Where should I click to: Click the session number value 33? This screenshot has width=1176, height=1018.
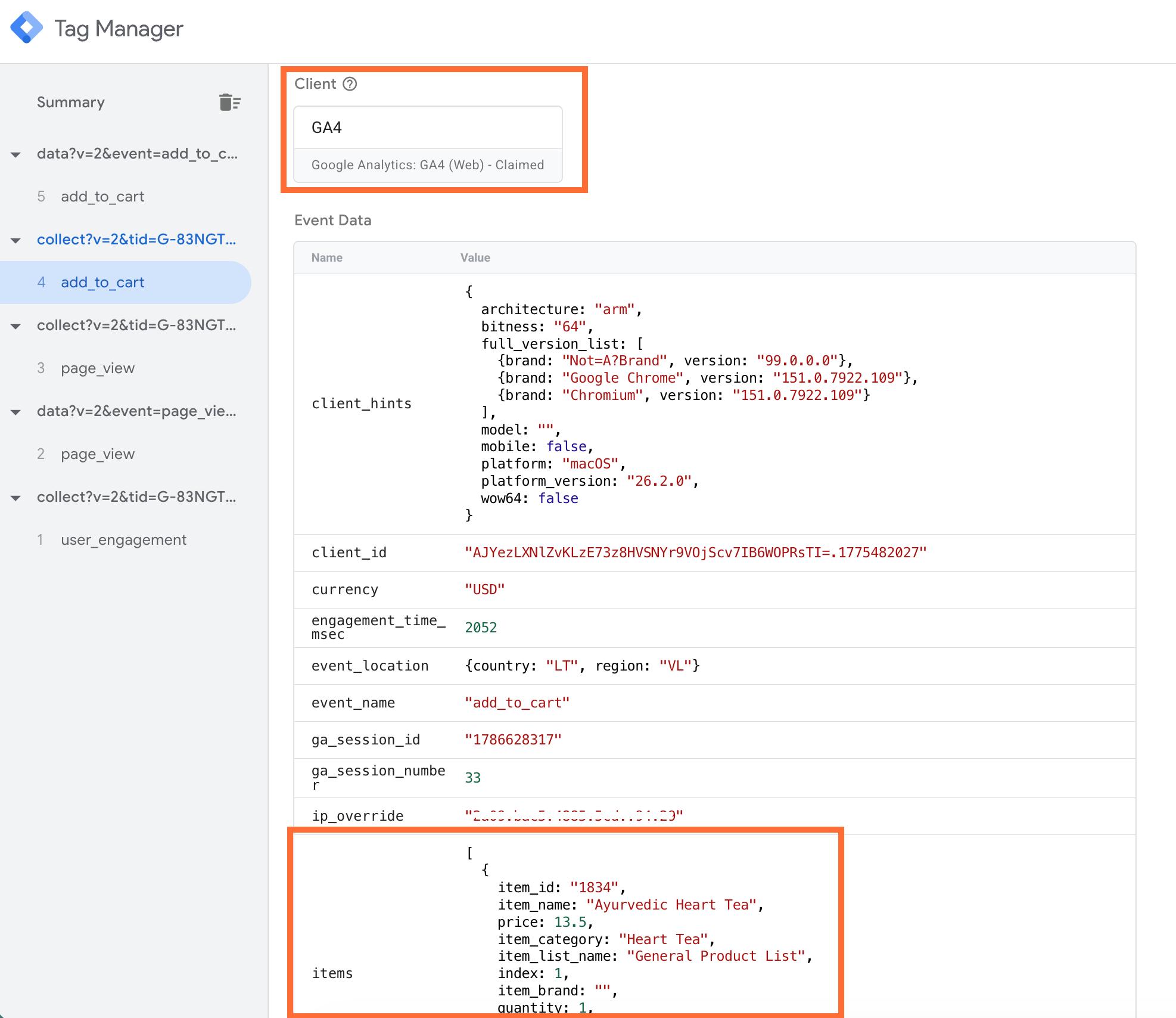(472, 778)
